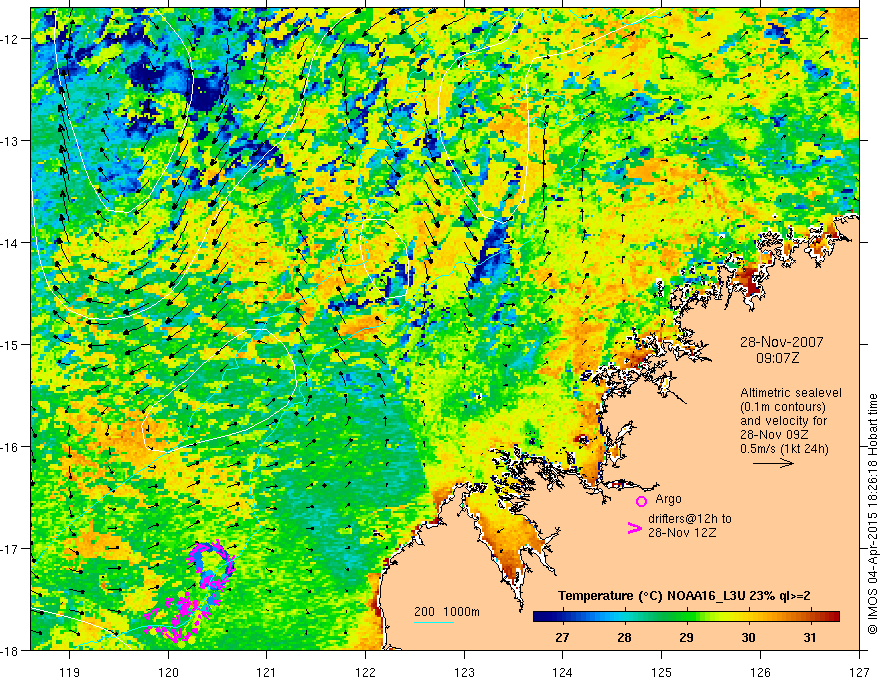Click the time text 09:07Z
The image size is (880, 680).
click(x=777, y=358)
